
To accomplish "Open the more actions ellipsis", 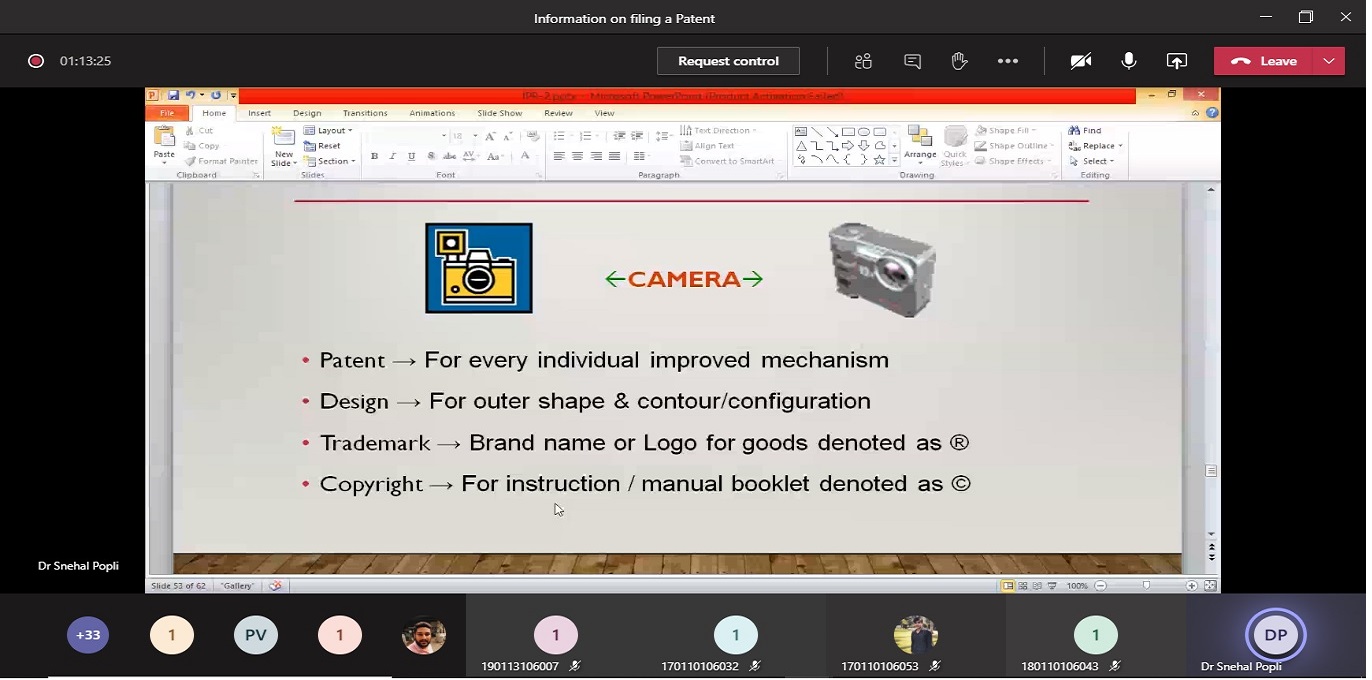I will (x=1008, y=61).
